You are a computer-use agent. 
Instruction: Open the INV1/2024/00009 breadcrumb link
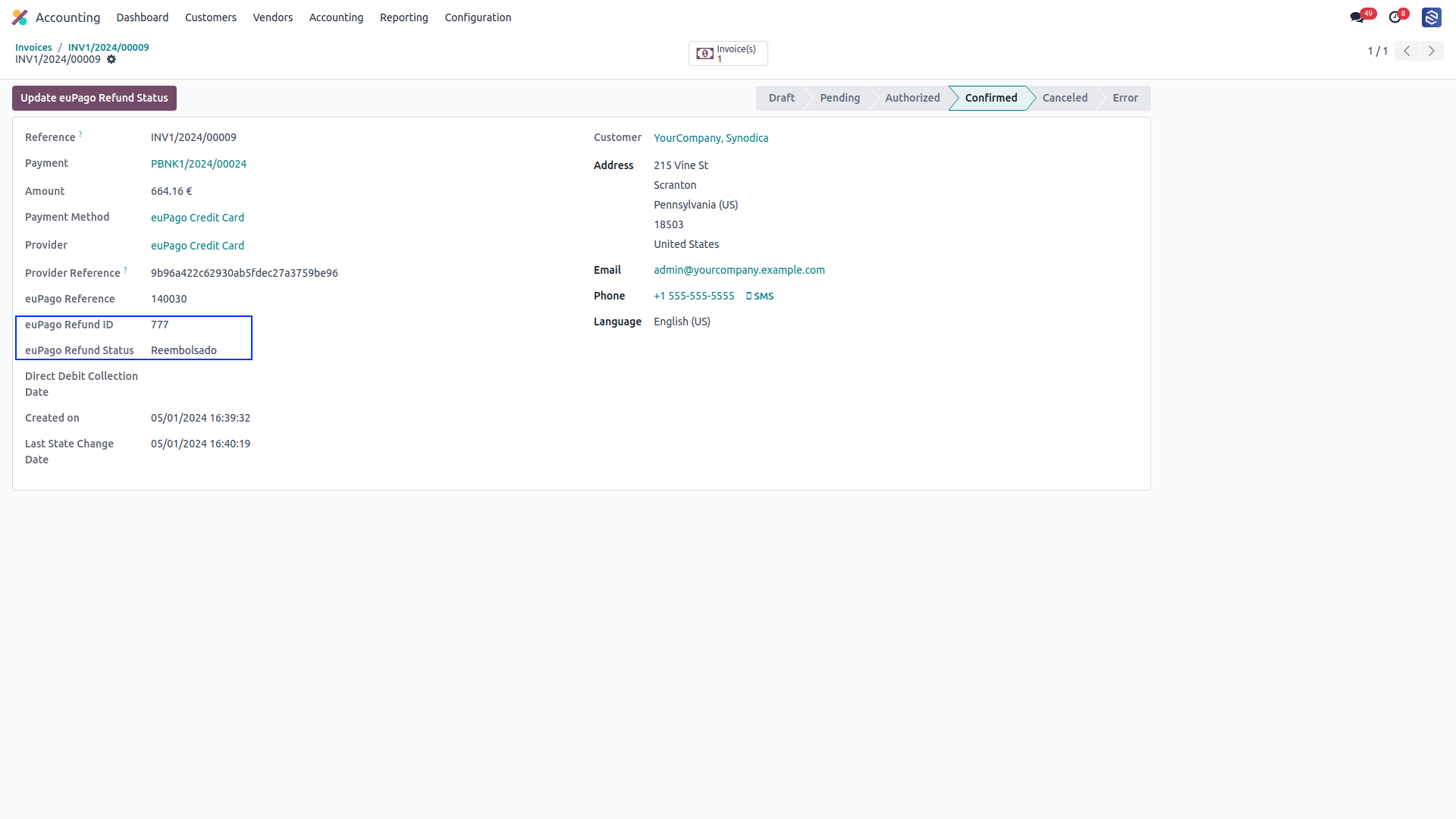(108, 47)
